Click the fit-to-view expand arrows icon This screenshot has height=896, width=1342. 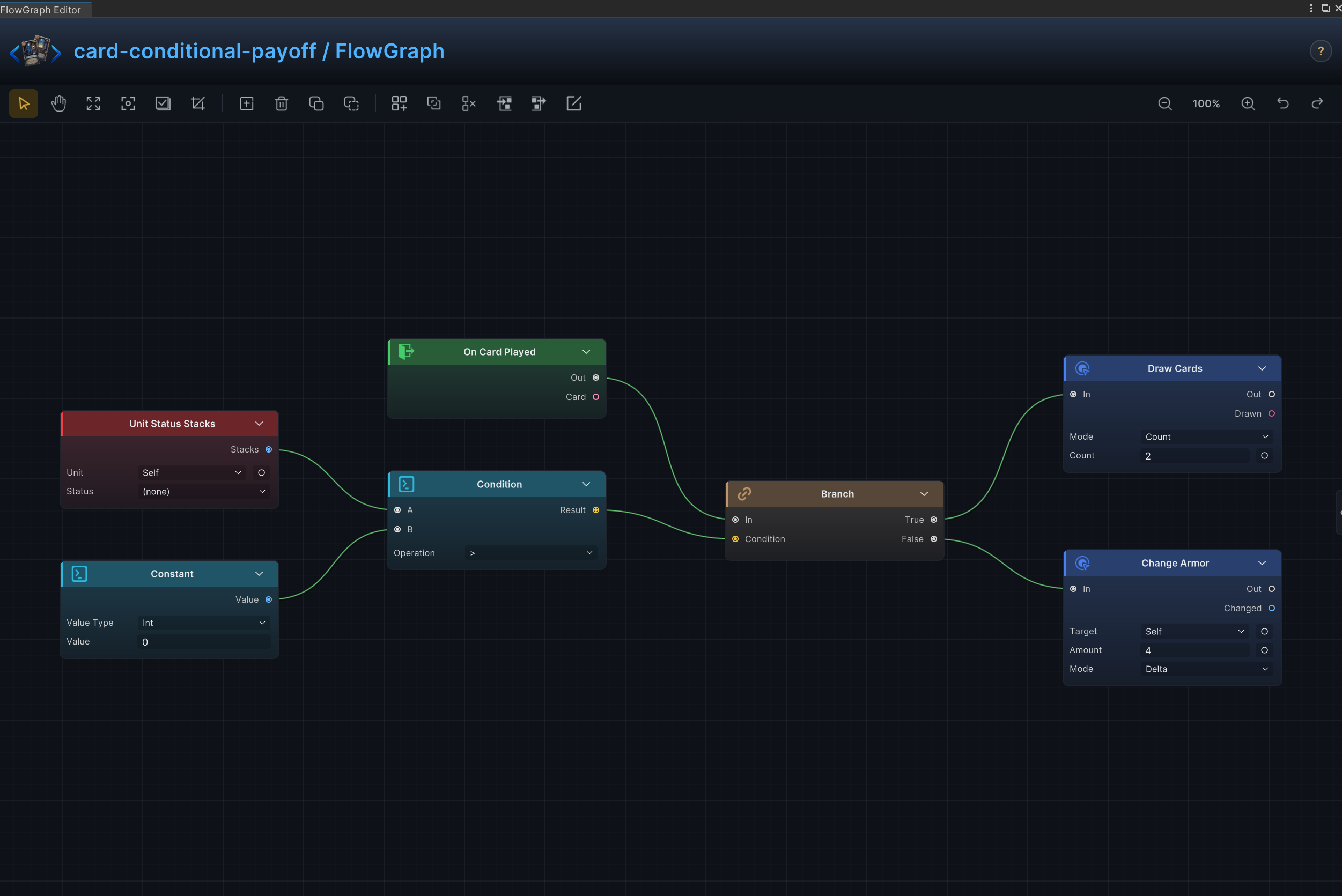[x=93, y=103]
